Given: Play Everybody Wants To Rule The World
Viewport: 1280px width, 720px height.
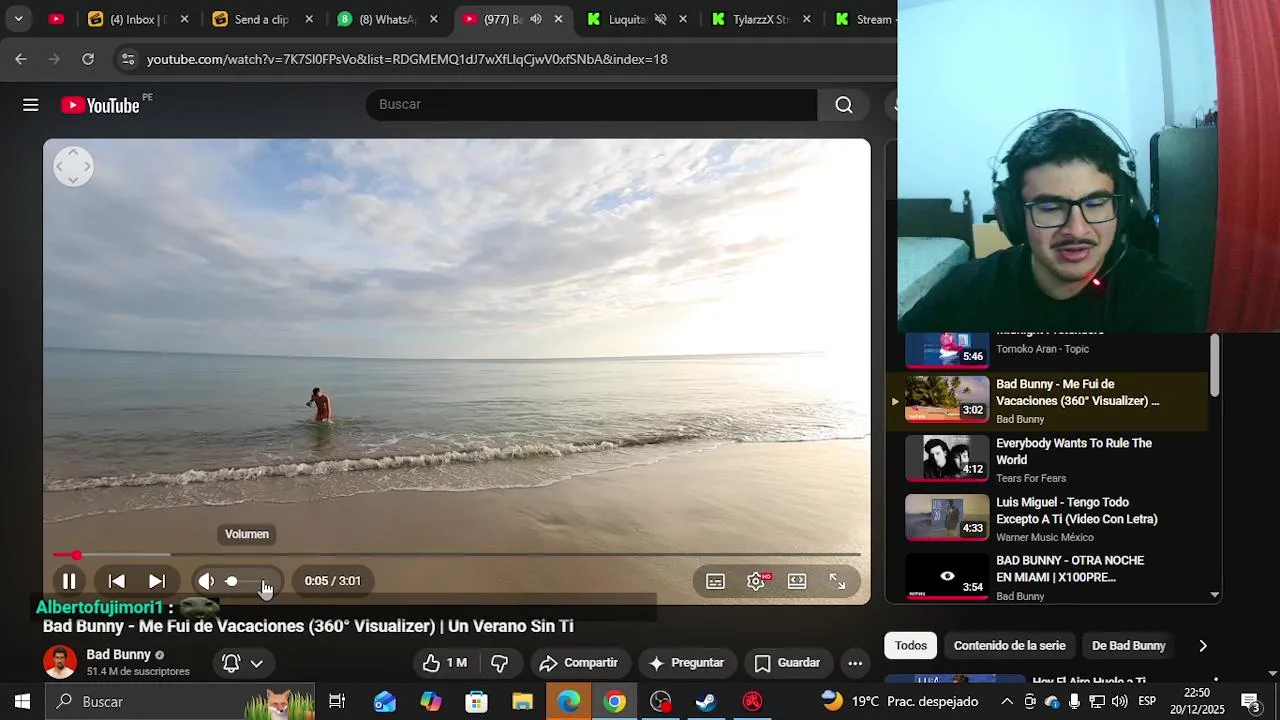Looking at the screenshot, I should (x=1046, y=460).
